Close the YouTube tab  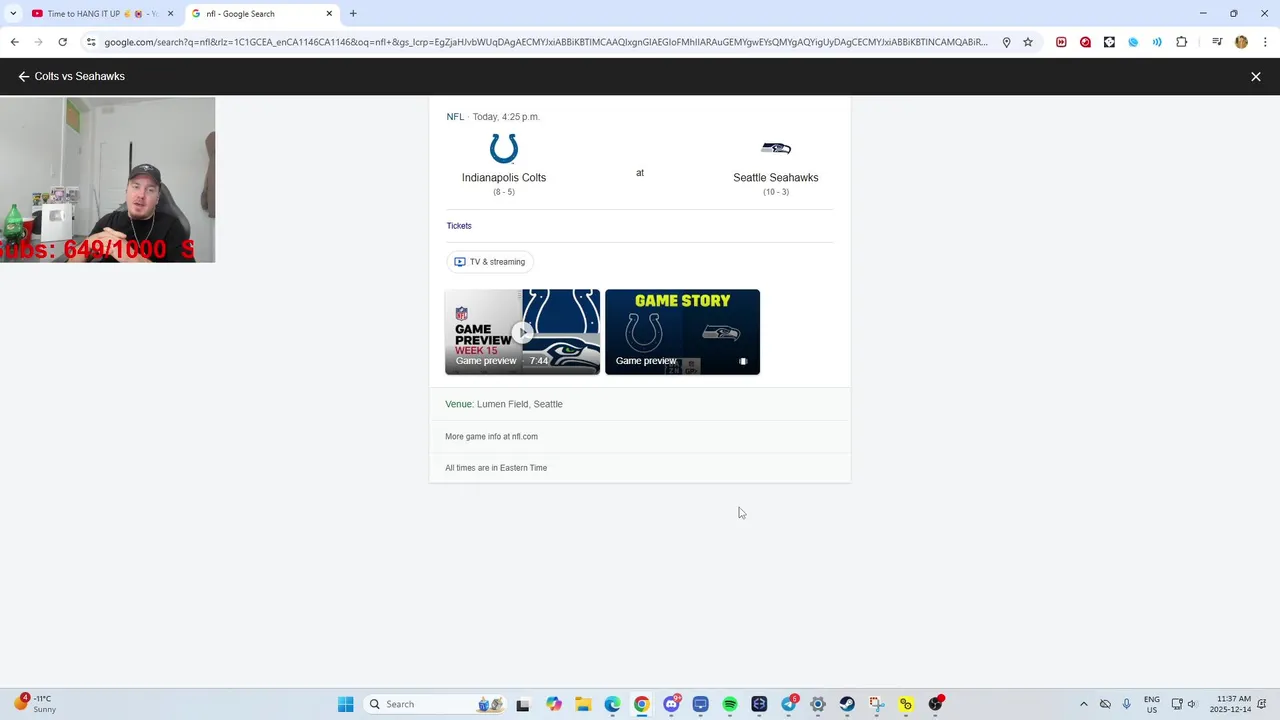[170, 14]
